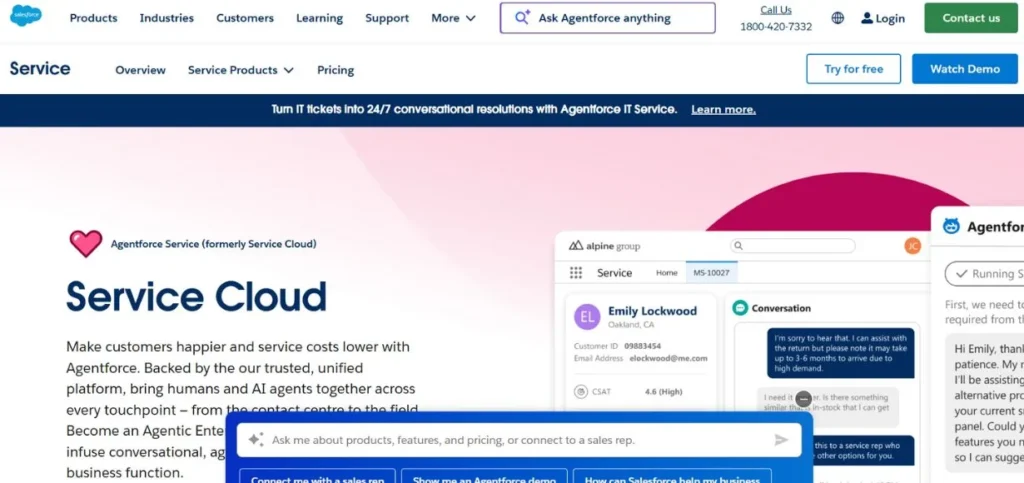The height and width of the screenshot is (483, 1024).
Task: Click the 4.6 (High) CSAT value
Action: (663, 392)
